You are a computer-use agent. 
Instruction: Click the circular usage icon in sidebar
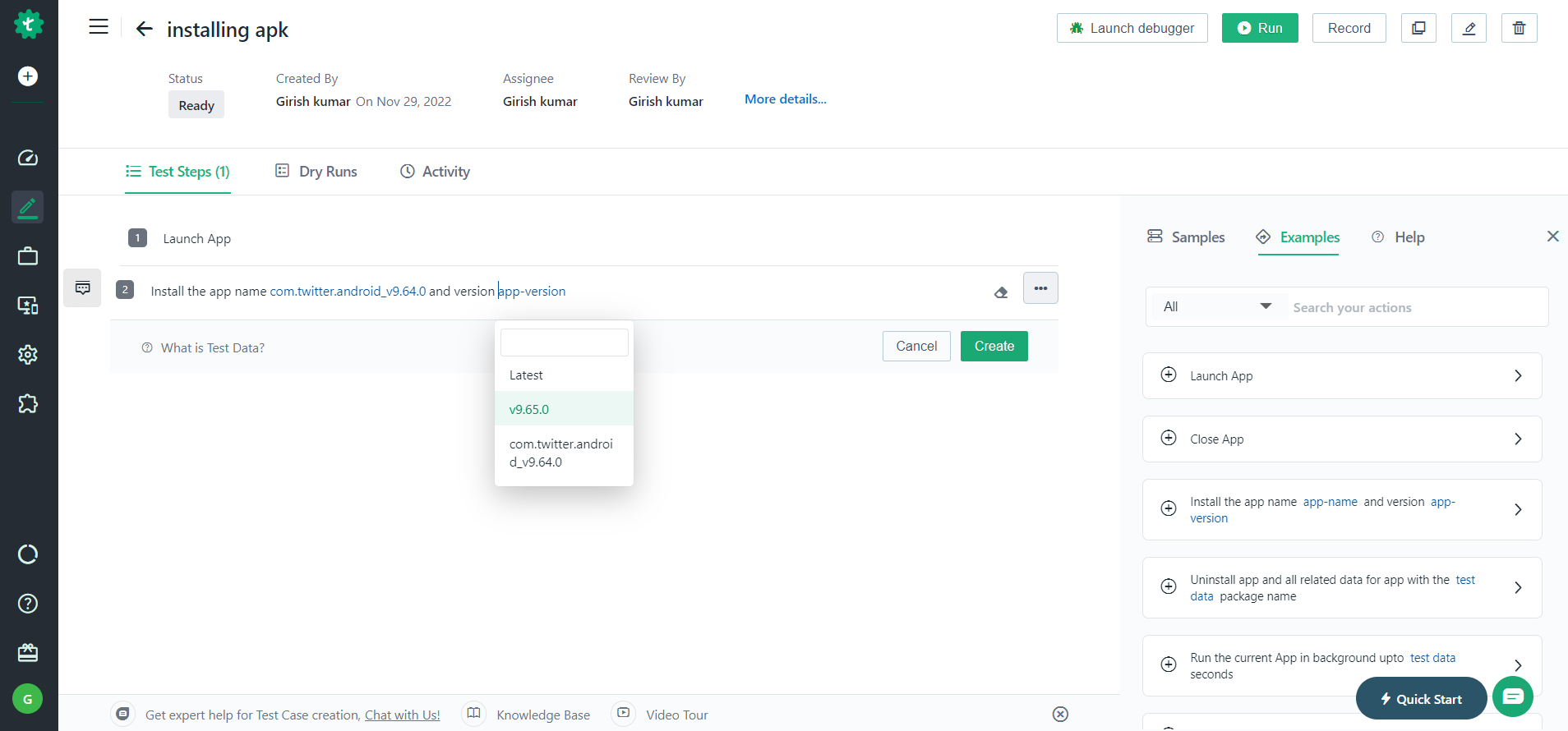coord(28,554)
